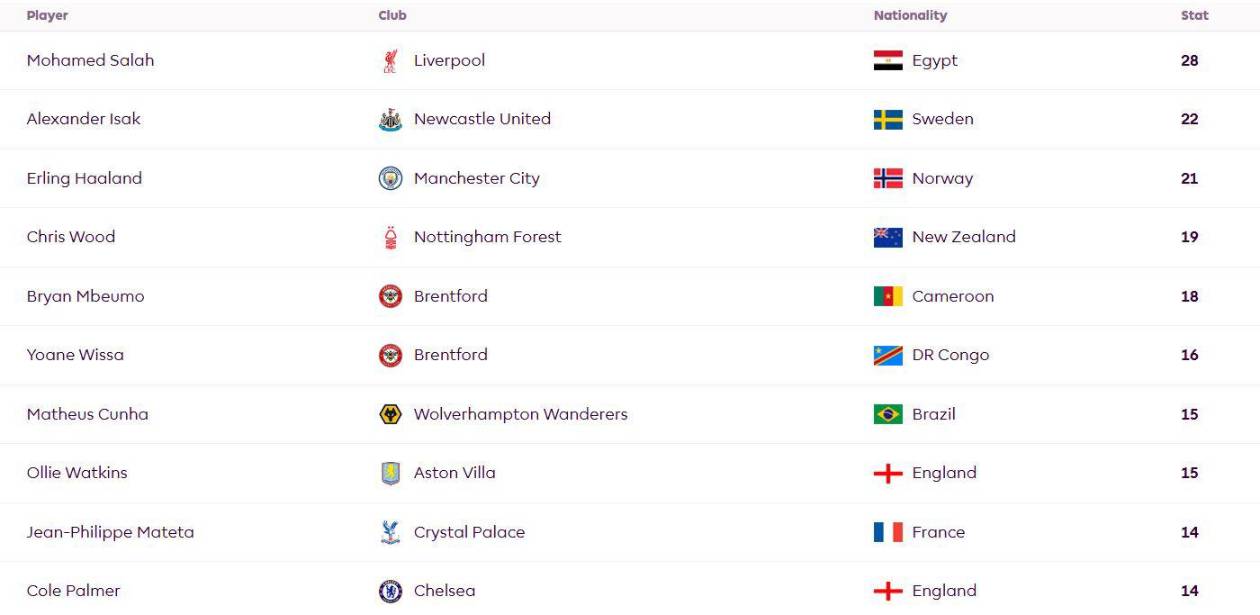Click the Chelsea club badge icon

[x=390, y=591]
